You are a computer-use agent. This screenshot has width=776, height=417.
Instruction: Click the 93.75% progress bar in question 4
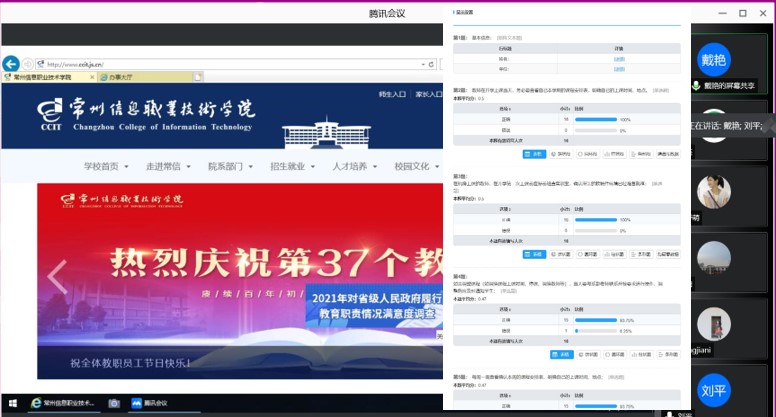coord(596,320)
